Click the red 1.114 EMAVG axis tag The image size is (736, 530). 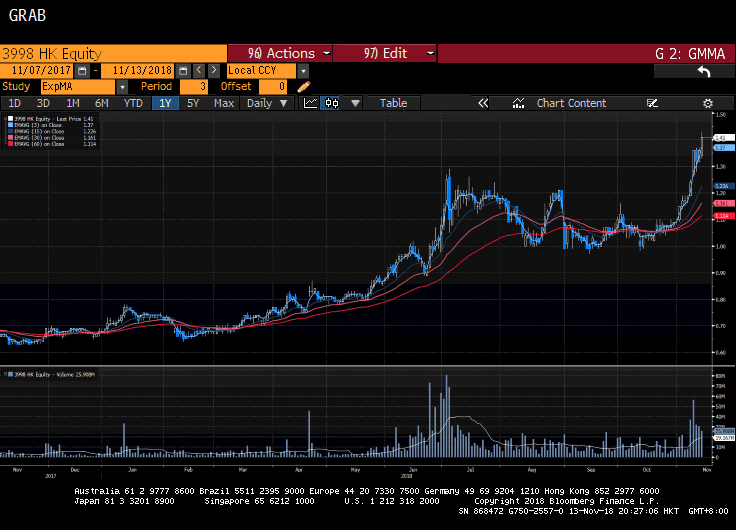point(723,216)
